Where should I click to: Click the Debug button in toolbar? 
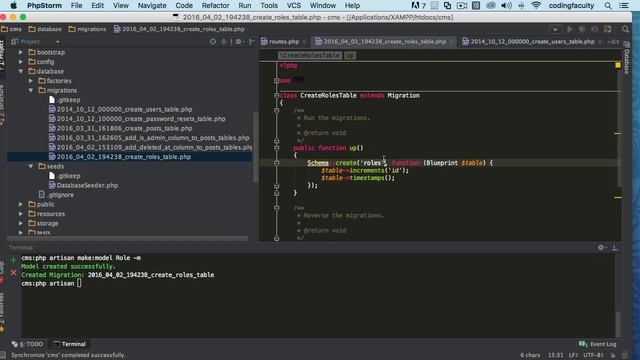582,29
